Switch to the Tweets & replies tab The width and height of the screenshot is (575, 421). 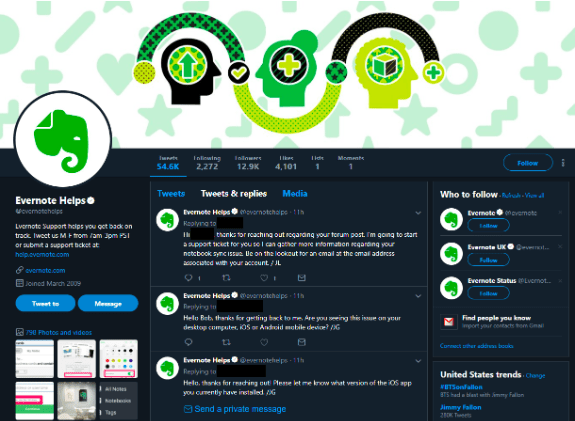point(234,194)
